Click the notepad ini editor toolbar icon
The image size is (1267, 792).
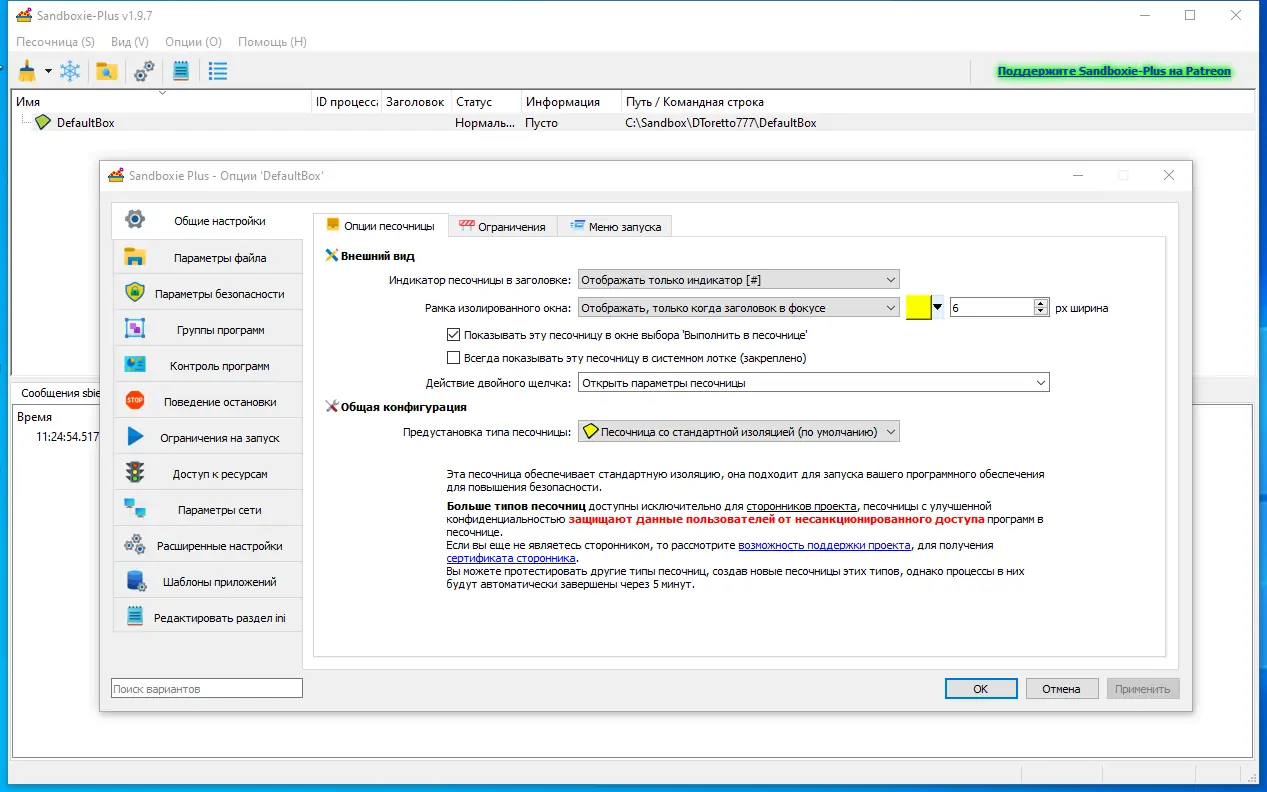[x=181, y=71]
